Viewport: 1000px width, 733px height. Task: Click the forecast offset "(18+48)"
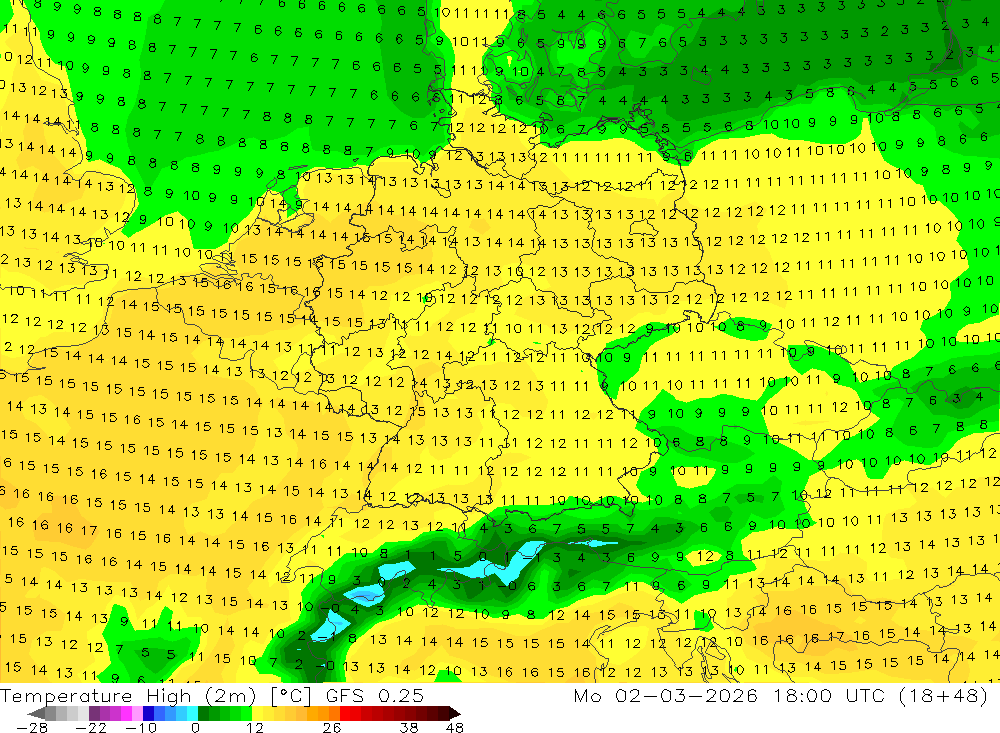[943, 696]
